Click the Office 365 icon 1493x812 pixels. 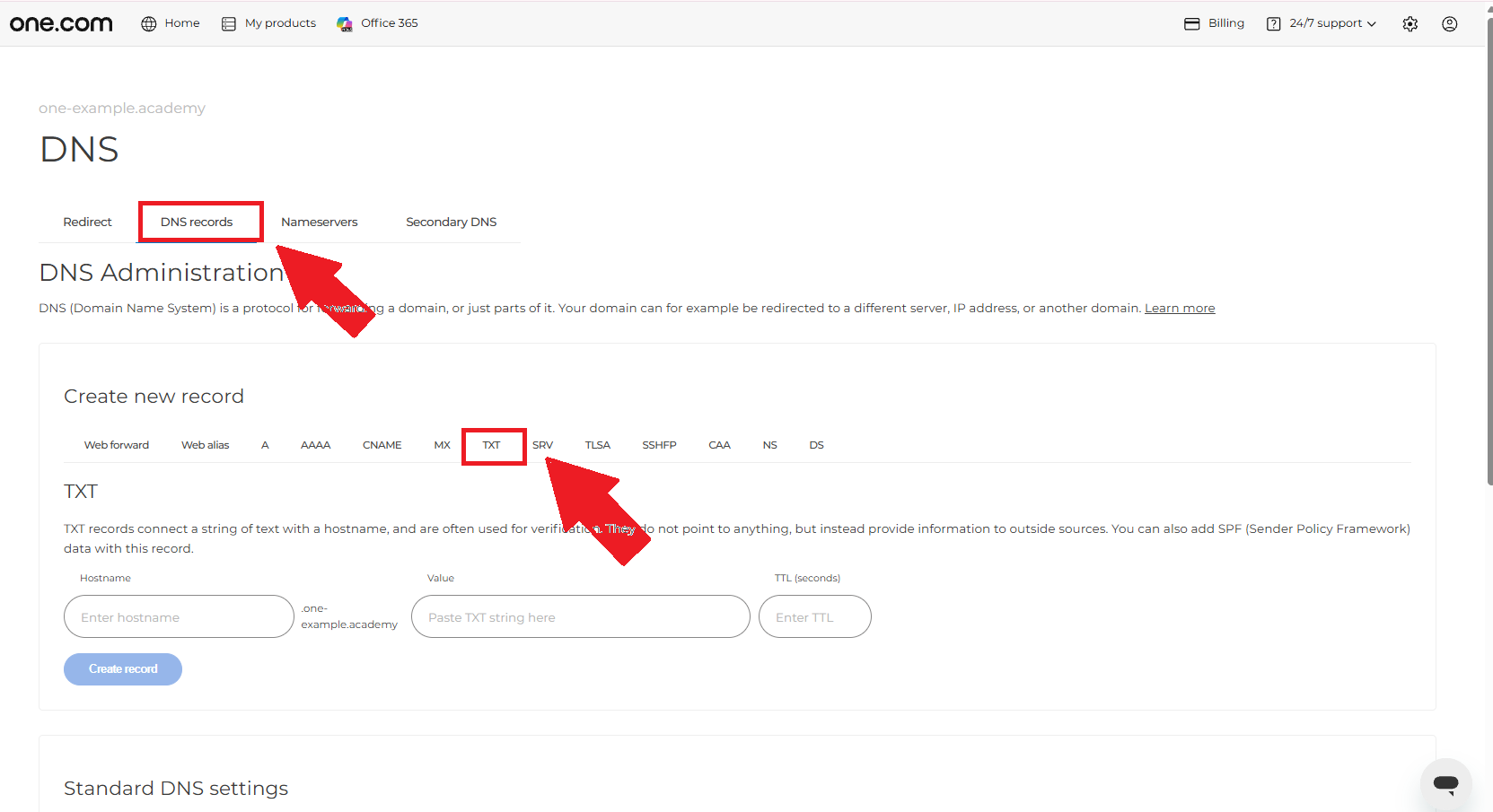coord(345,23)
